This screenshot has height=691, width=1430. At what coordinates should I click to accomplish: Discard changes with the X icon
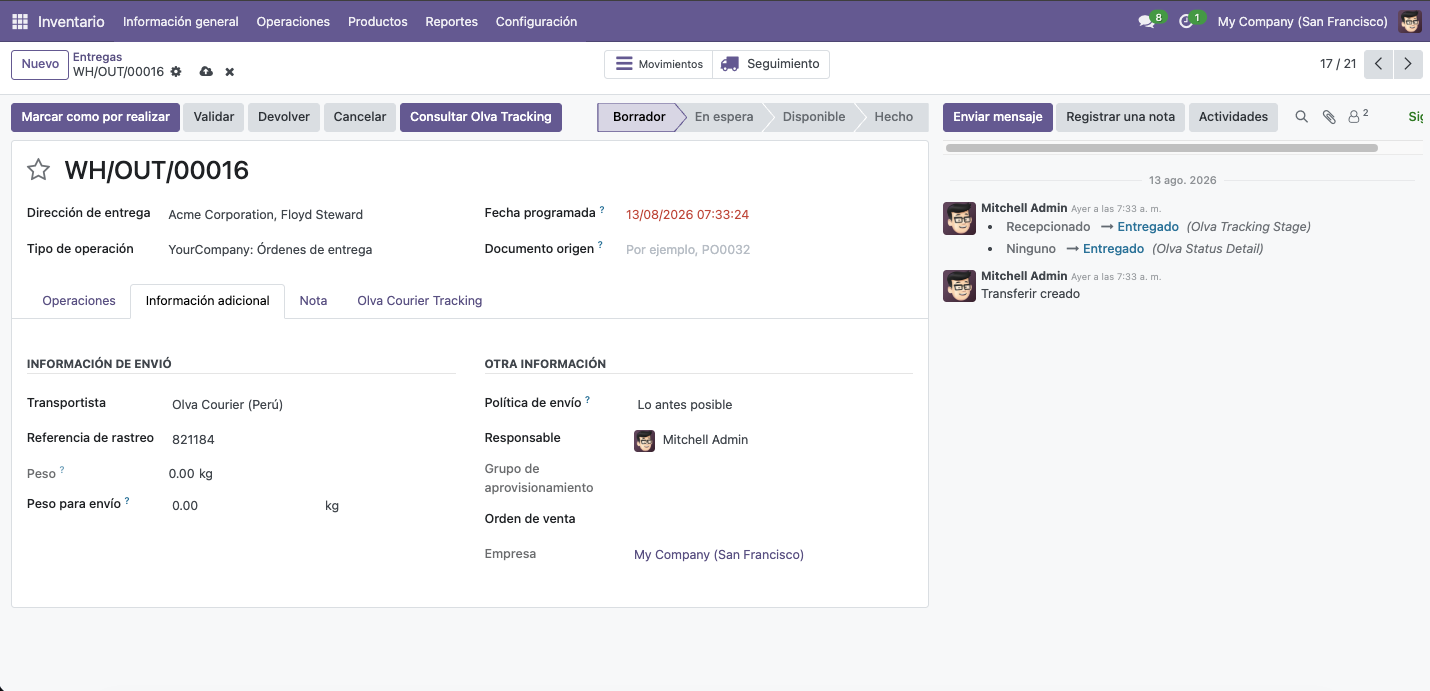coord(230,72)
